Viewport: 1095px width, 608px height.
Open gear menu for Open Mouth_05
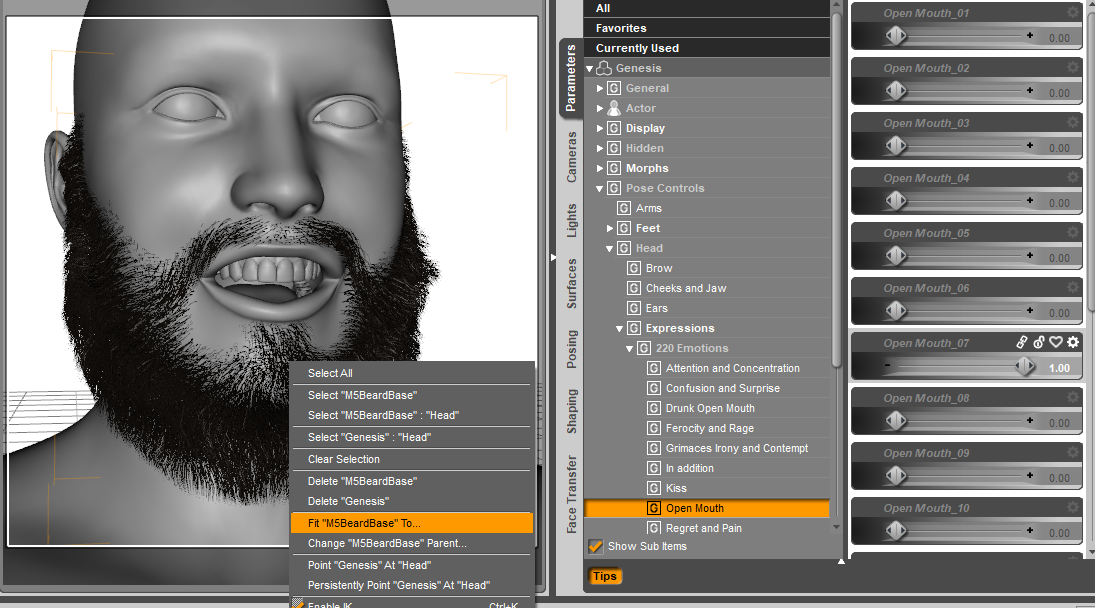pos(1073,232)
